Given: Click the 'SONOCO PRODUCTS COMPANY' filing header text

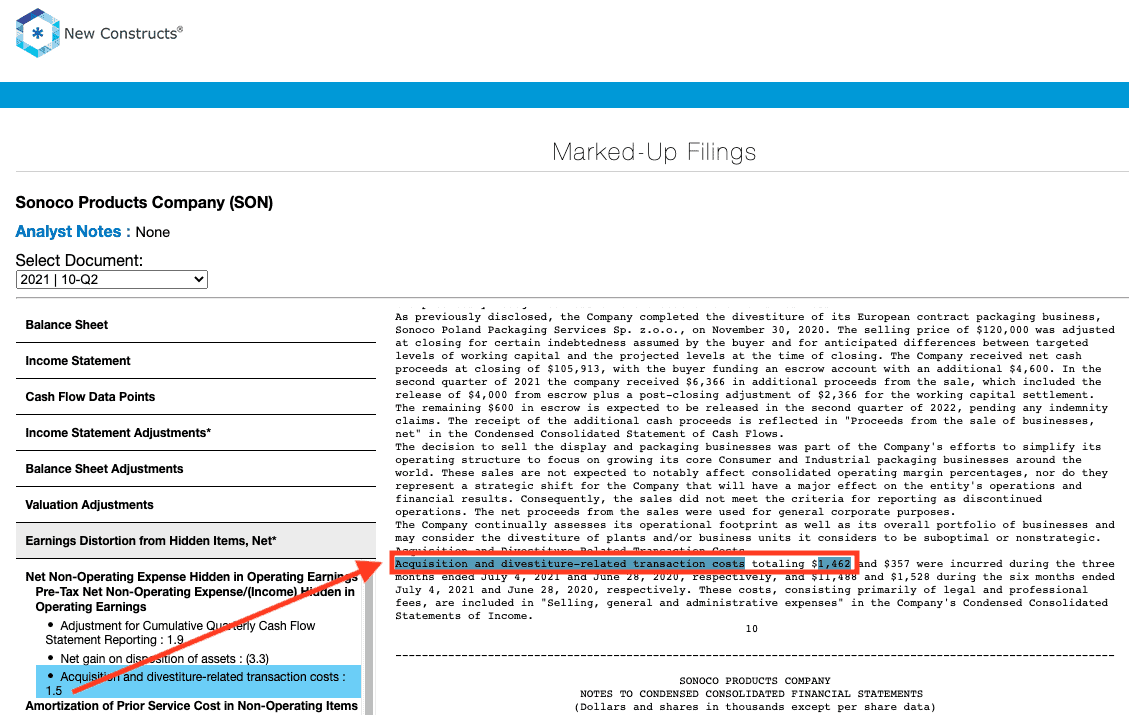Looking at the screenshot, I should [x=755, y=680].
